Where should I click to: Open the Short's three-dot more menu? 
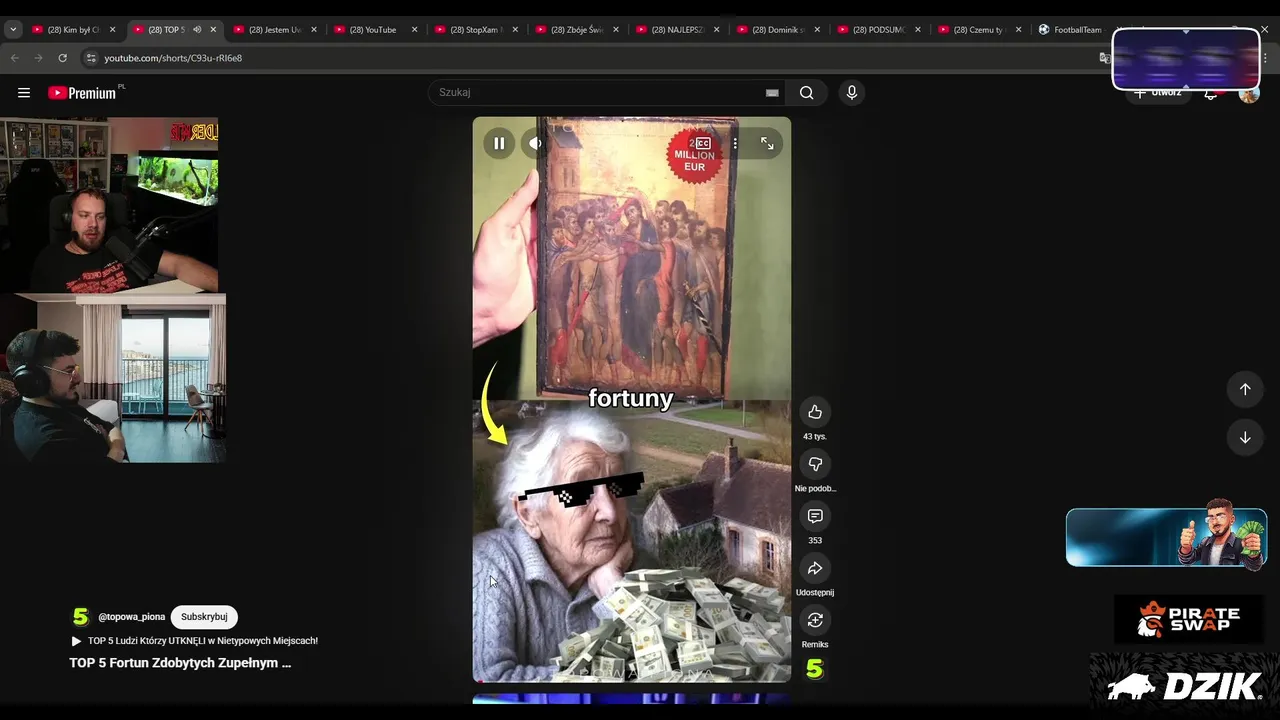[x=735, y=143]
